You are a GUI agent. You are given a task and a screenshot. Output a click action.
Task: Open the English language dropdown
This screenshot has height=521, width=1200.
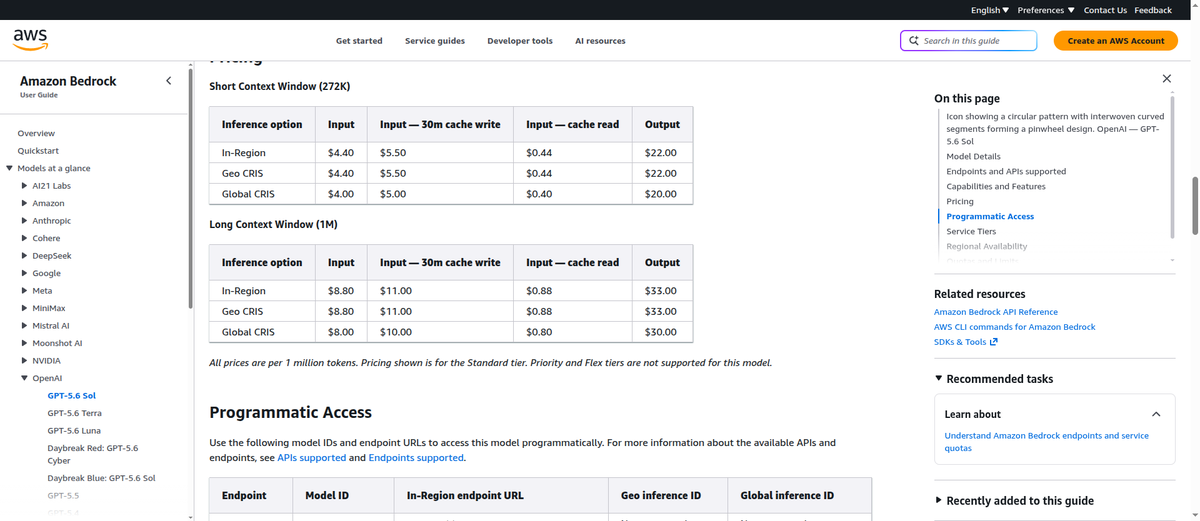(x=990, y=10)
